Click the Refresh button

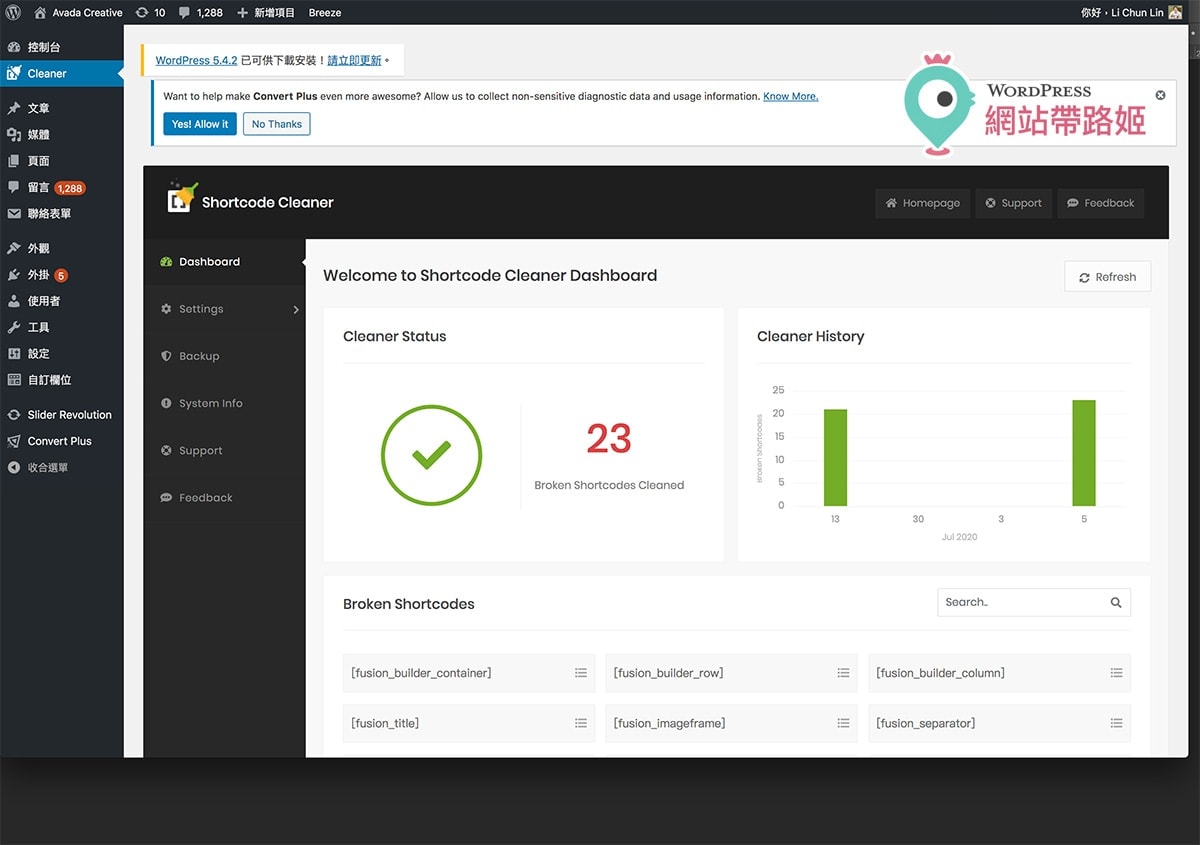point(1108,277)
